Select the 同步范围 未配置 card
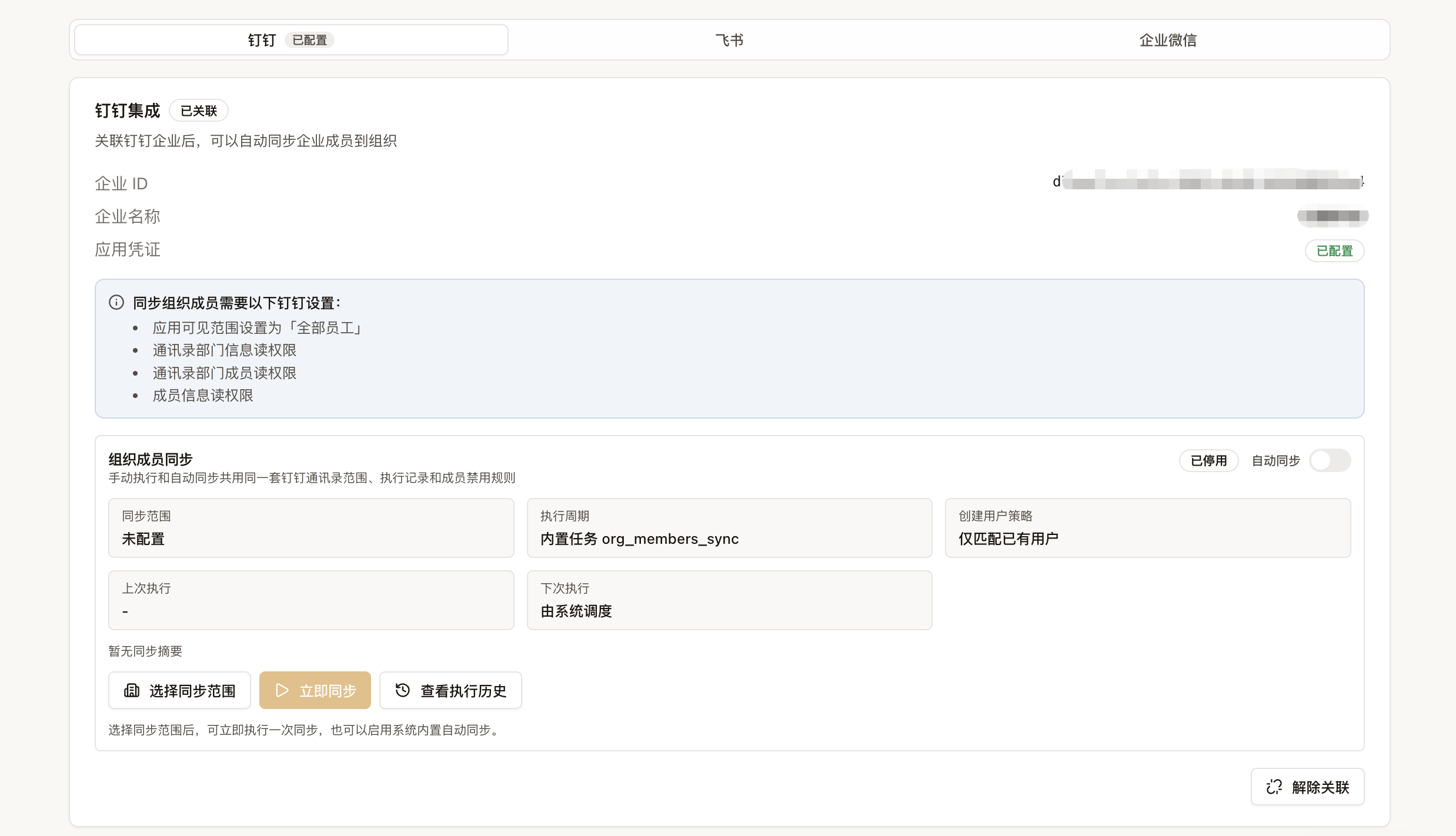The height and width of the screenshot is (836, 1456). (311, 528)
